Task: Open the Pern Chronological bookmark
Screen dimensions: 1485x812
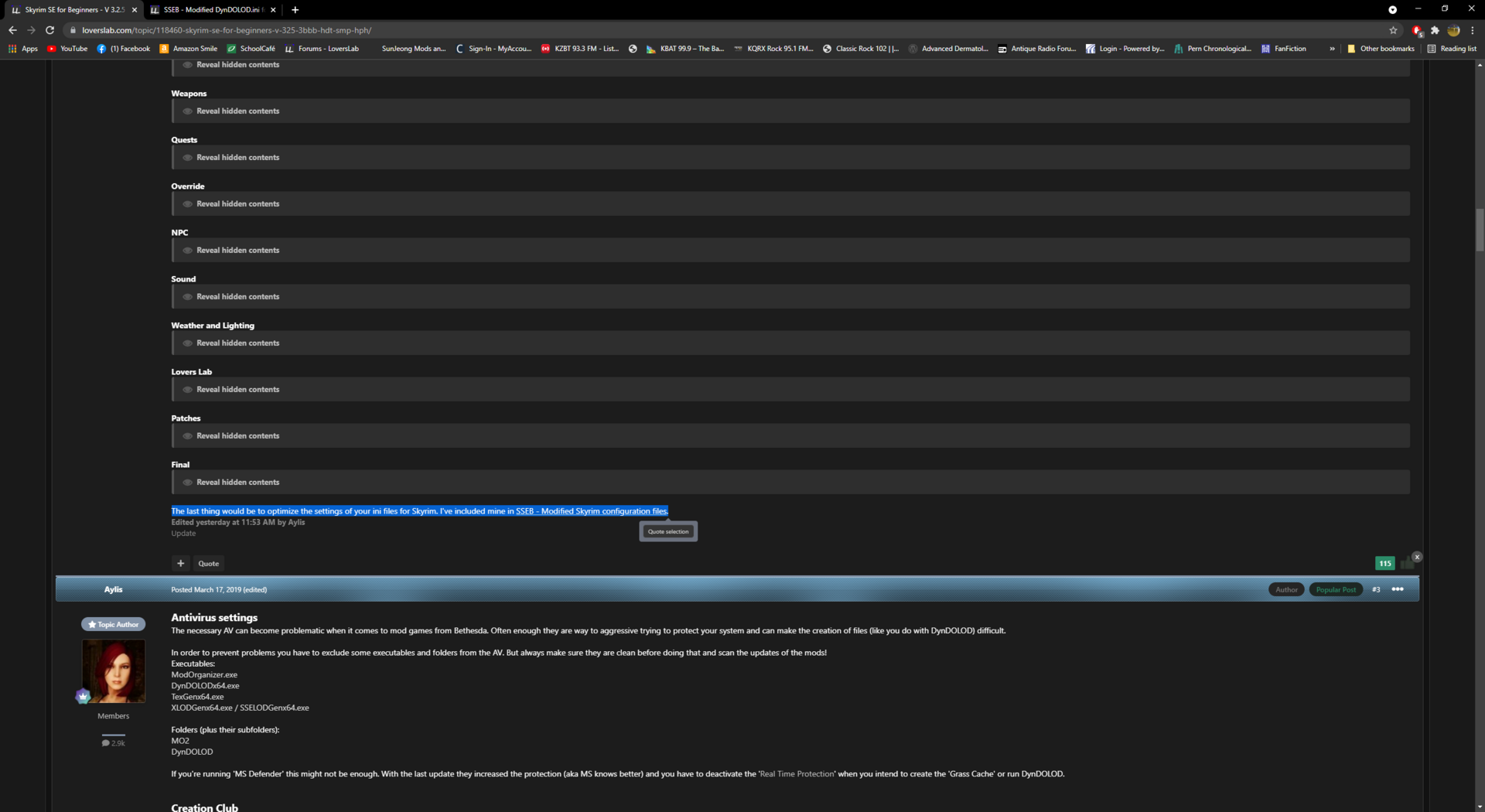Action: (x=1213, y=49)
